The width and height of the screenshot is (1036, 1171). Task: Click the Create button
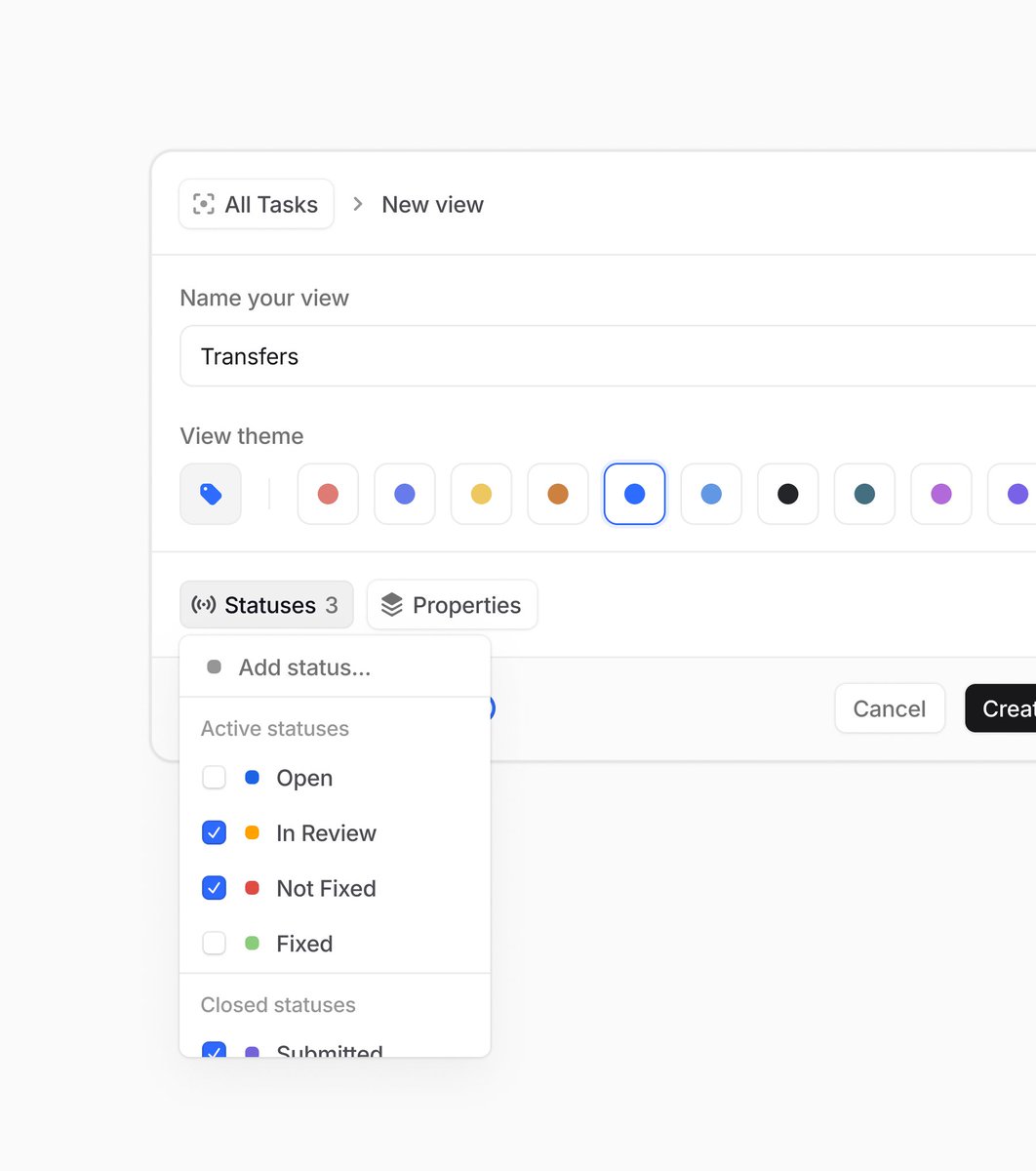pos(1001,708)
